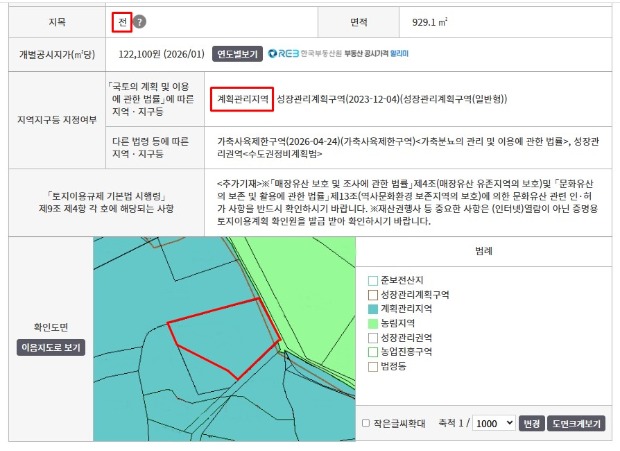620x451 pixels.
Task: Click the 범례 legend header
Action: click(484, 251)
